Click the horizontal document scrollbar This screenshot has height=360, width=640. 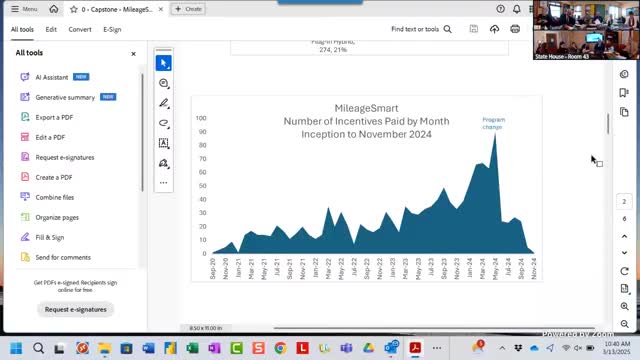434,328
